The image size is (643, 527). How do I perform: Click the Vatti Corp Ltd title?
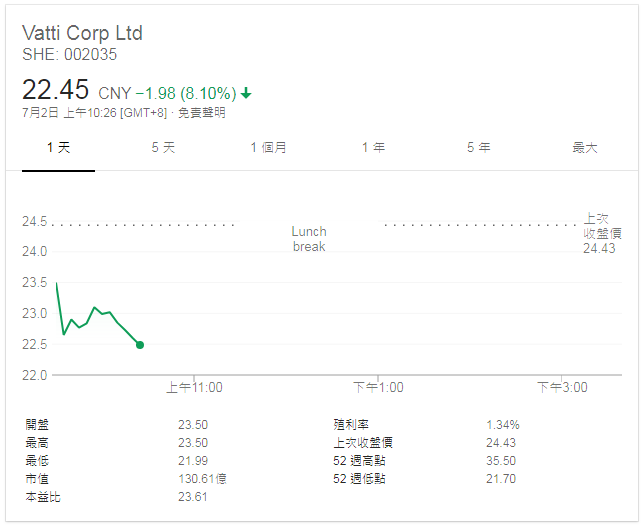pyautogui.click(x=82, y=33)
